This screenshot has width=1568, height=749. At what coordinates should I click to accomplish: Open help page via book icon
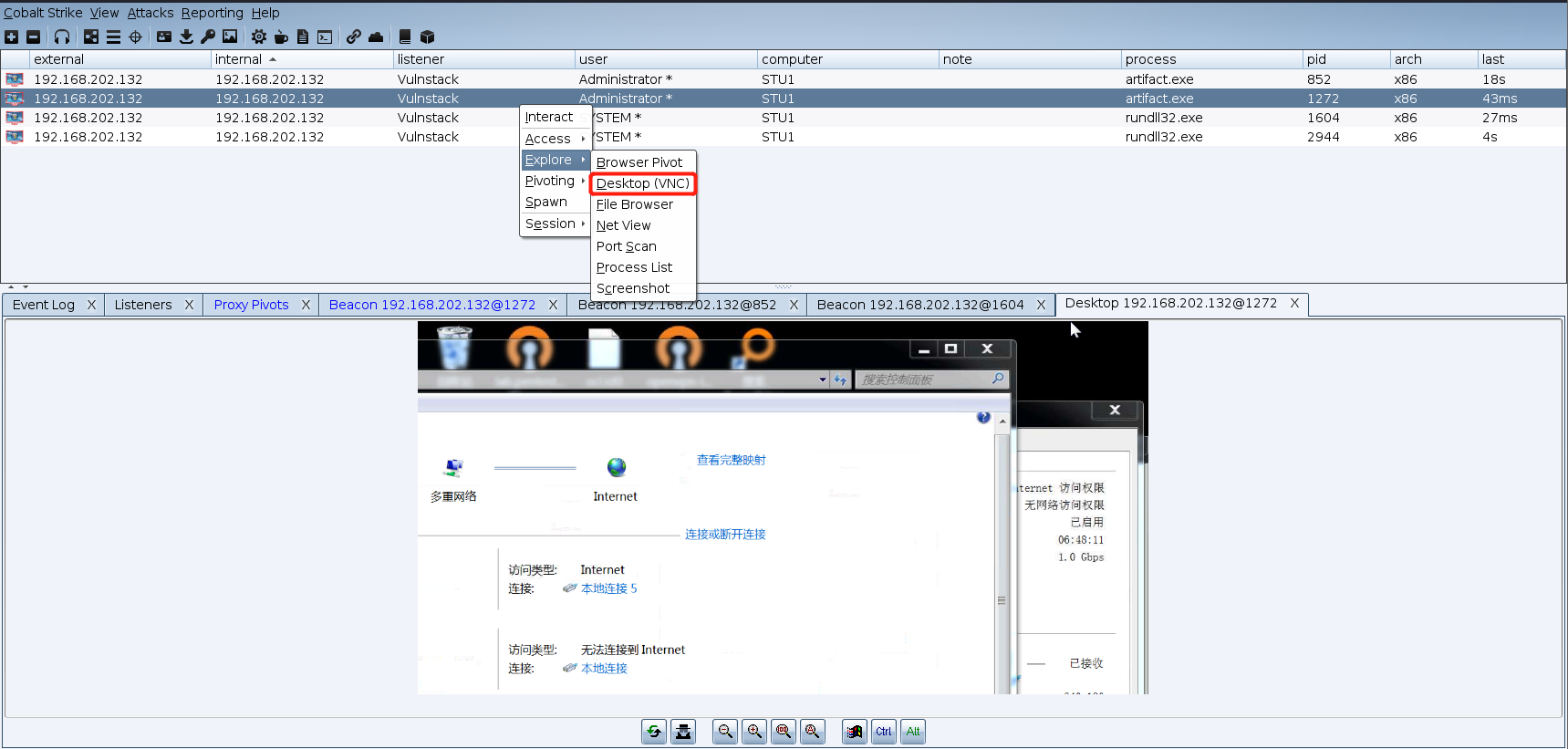[405, 36]
